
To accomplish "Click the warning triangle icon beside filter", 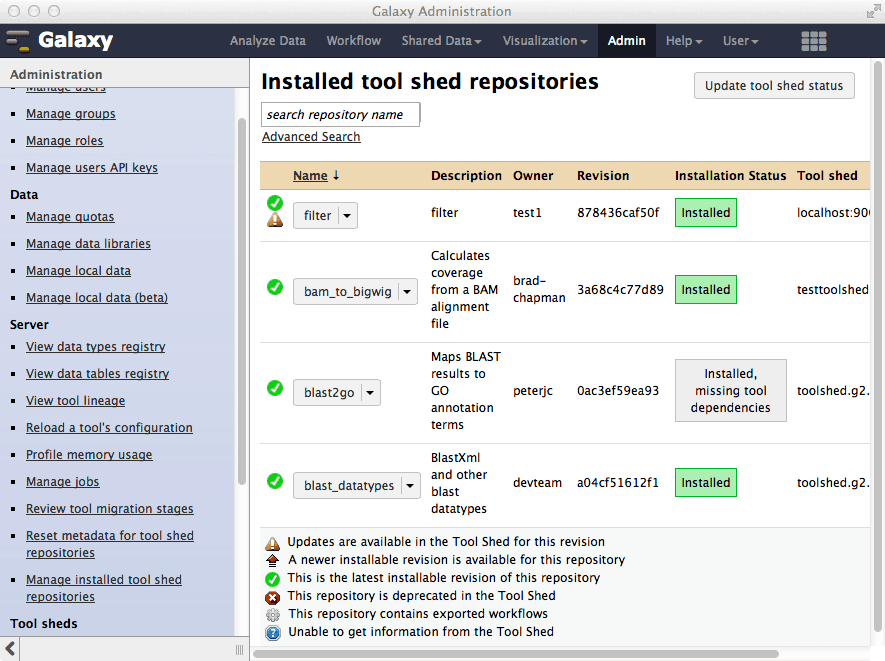I will tap(275, 221).
